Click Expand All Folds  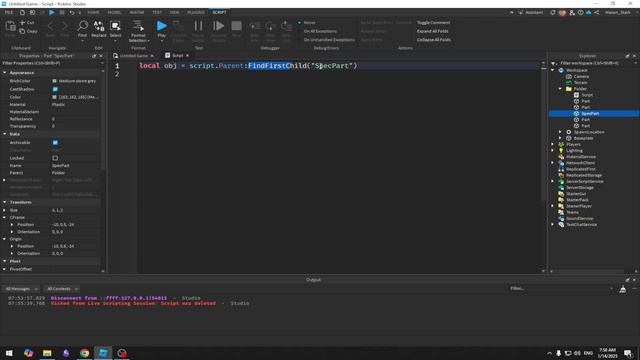433,31
